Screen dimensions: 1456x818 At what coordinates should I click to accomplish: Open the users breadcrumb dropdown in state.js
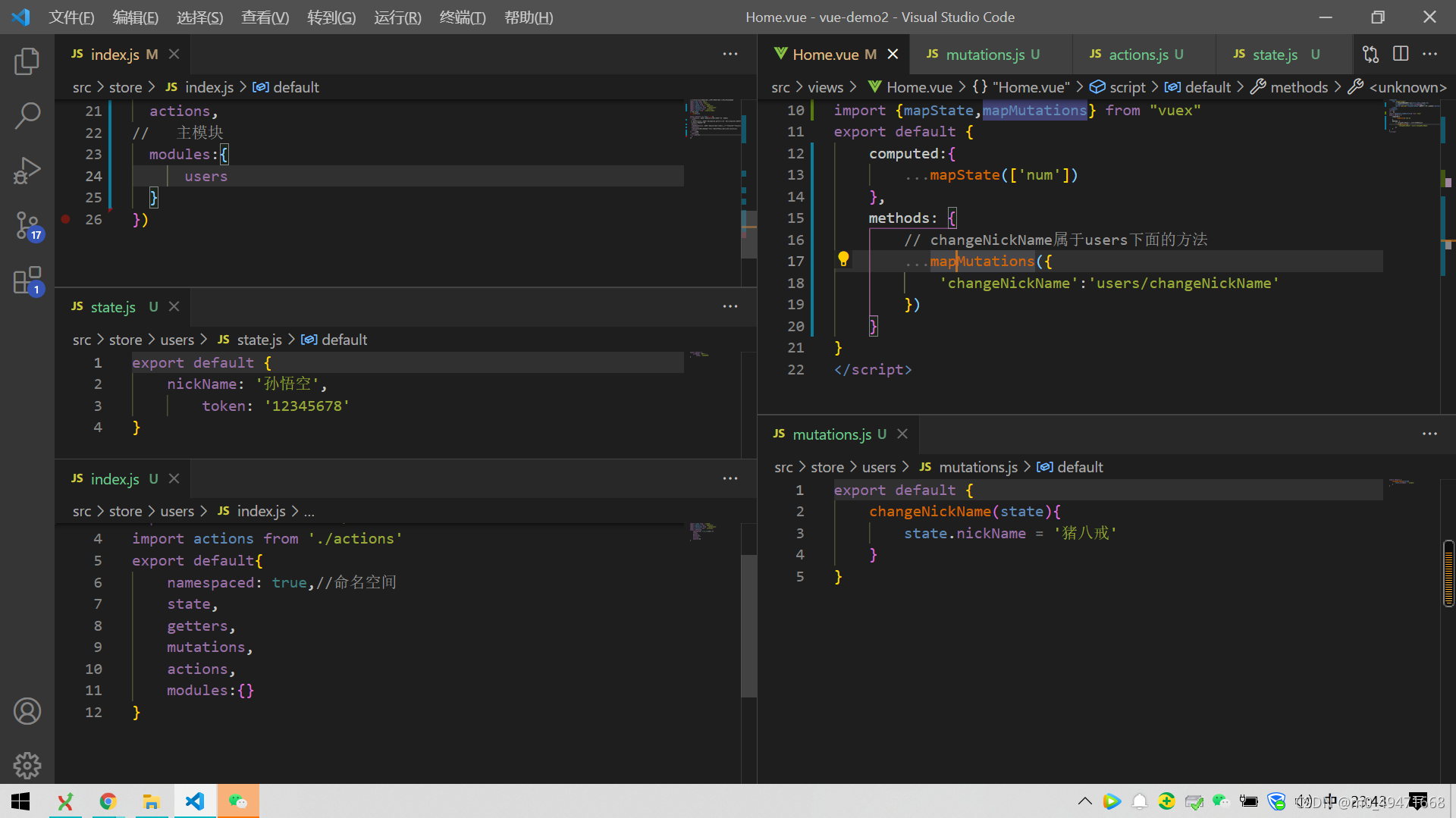click(177, 340)
